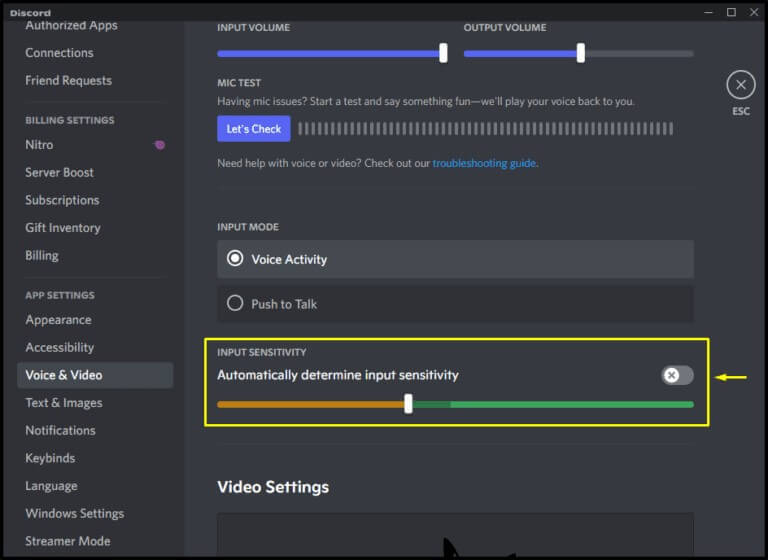
Task: Click the output volume slider handle
Action: tap(580, 54)
